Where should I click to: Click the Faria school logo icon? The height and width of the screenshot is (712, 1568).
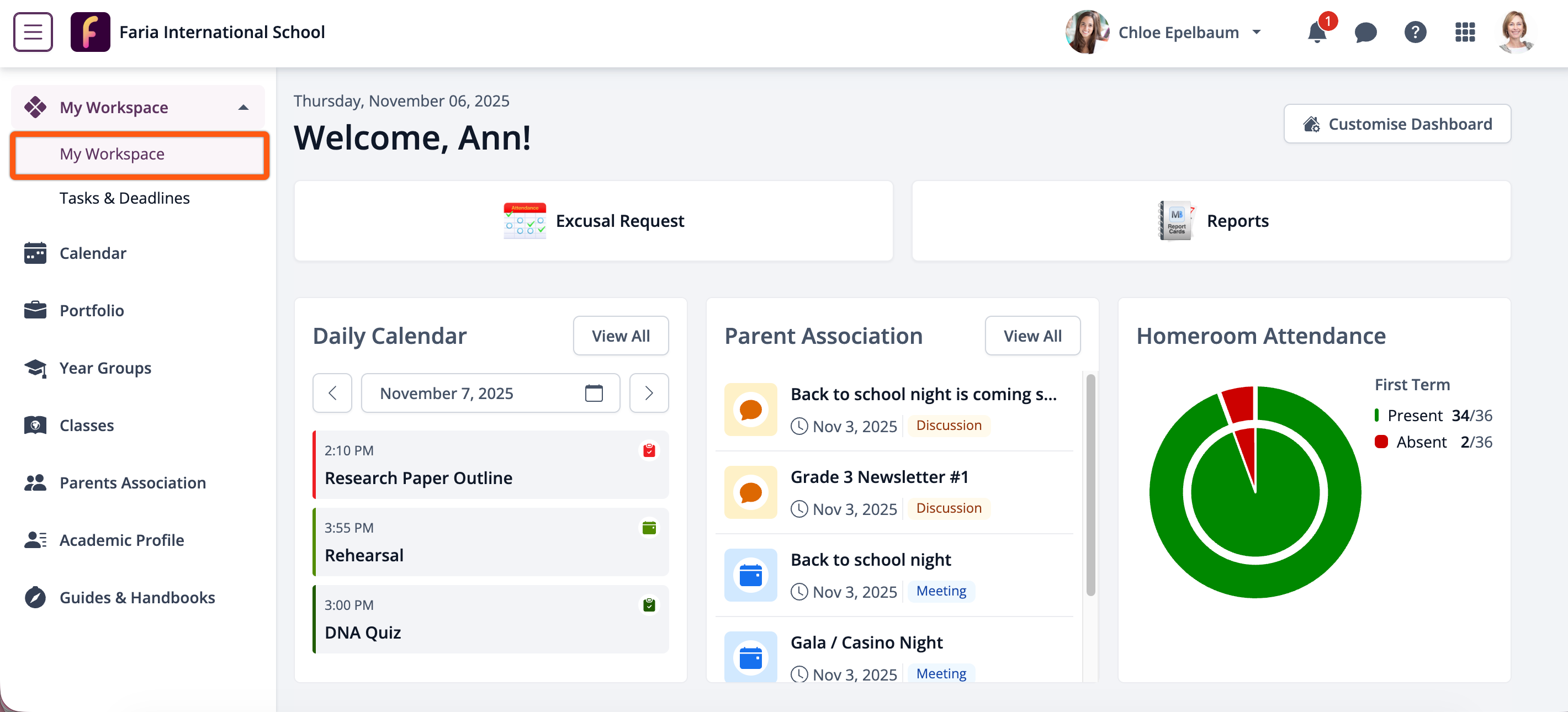pos(90,32)
